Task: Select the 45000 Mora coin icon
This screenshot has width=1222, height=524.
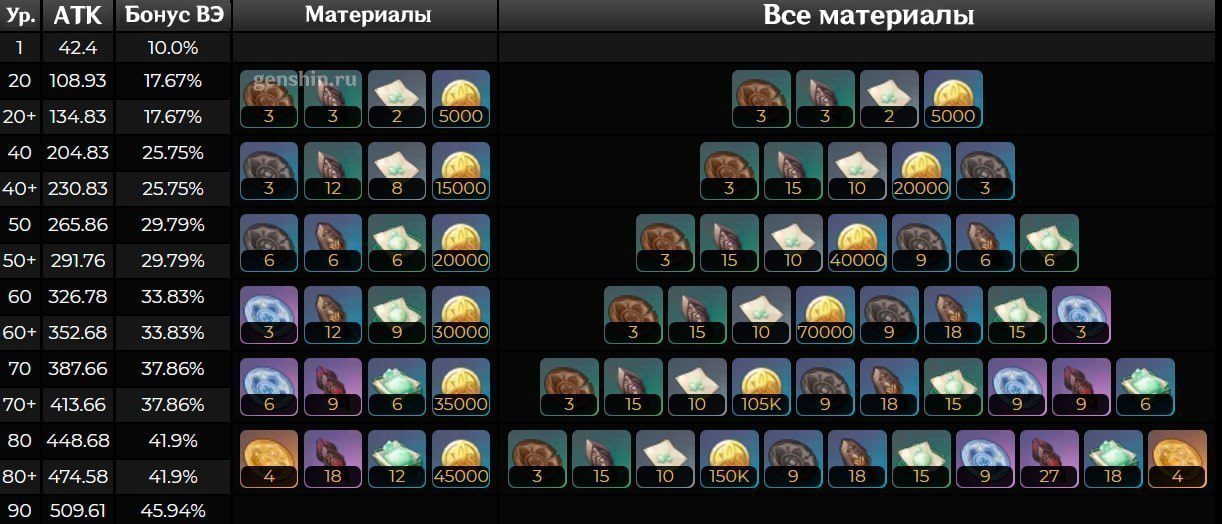Action: pos(461,459)
